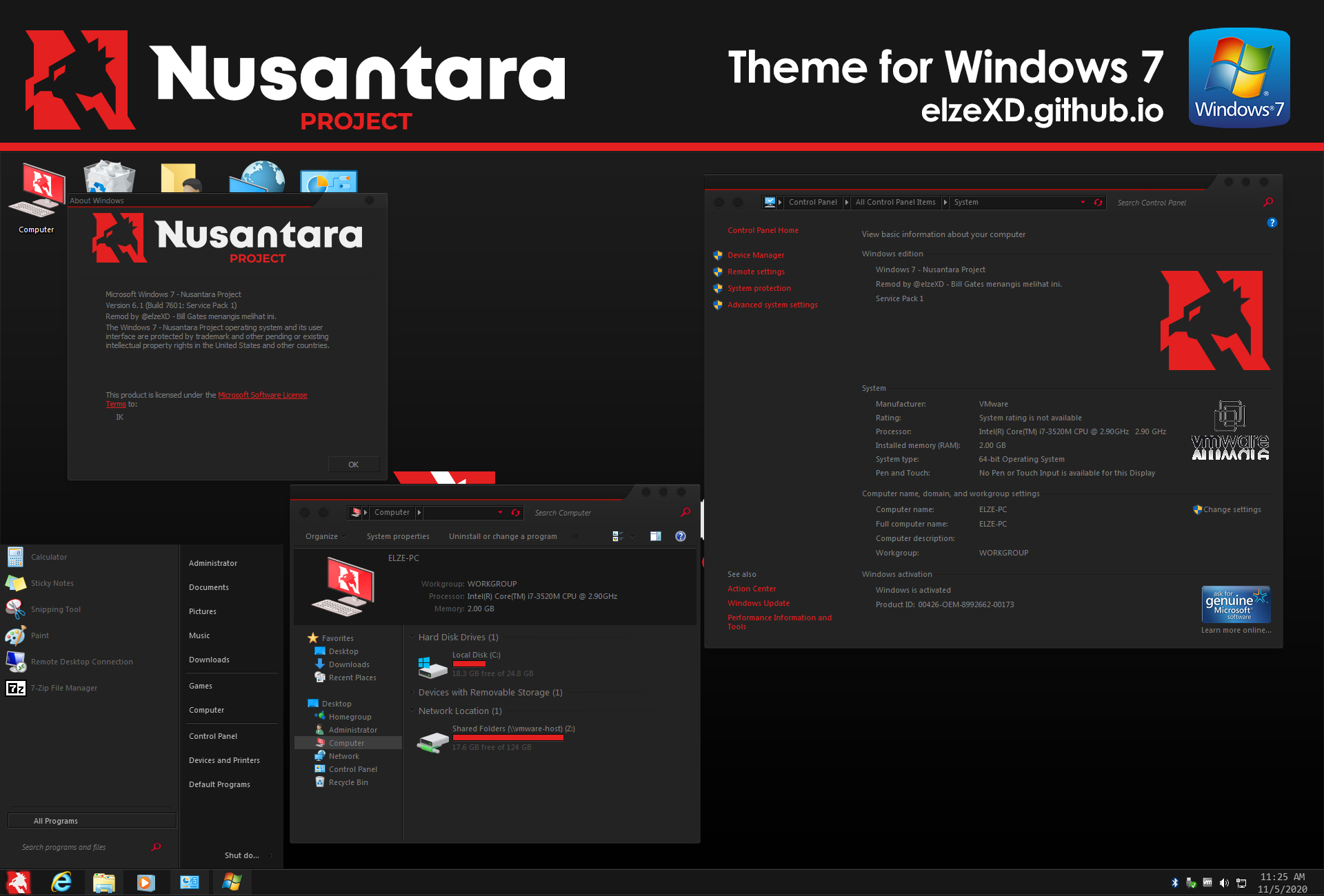Screen dimensions: 1324x896
Task: Open the Organize dropdown menu
Action: [x=325, y=536]
